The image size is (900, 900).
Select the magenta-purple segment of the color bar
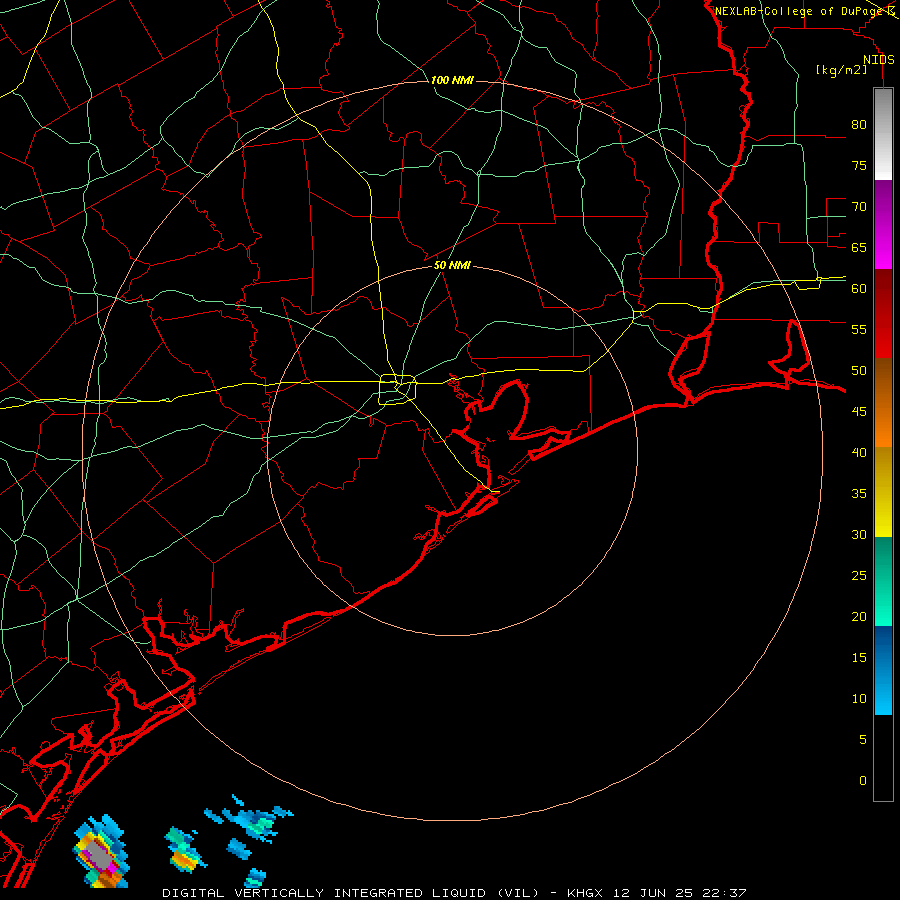pyautogui.click(x=883, y=224)
